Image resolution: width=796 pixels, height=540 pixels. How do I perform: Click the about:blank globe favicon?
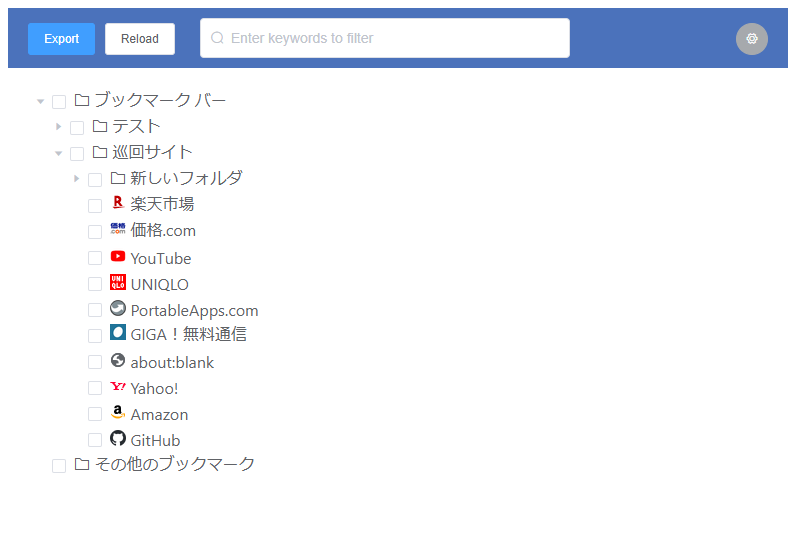click(118, 360)
